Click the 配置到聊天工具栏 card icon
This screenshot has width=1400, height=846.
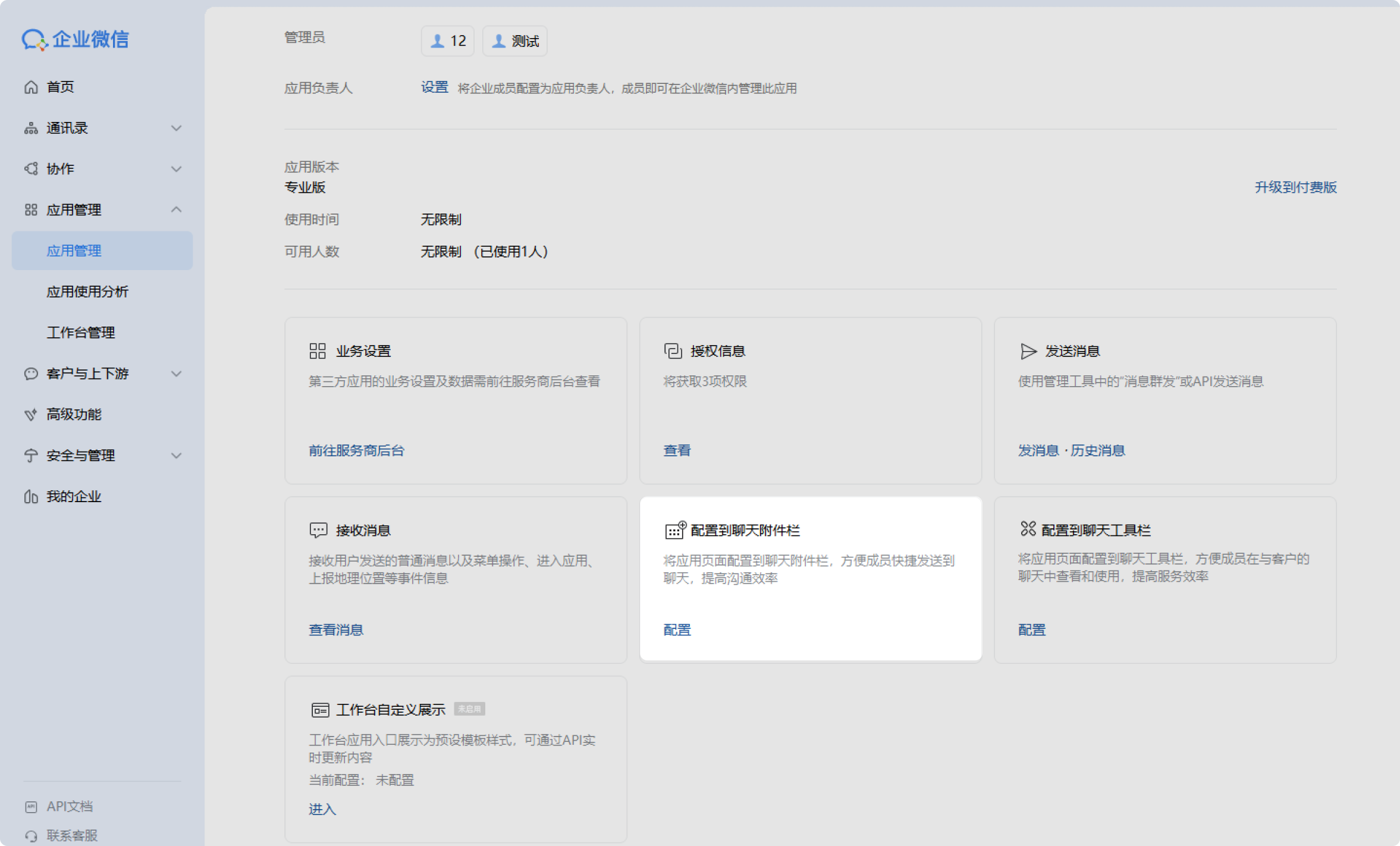(x=1028, y=528)
